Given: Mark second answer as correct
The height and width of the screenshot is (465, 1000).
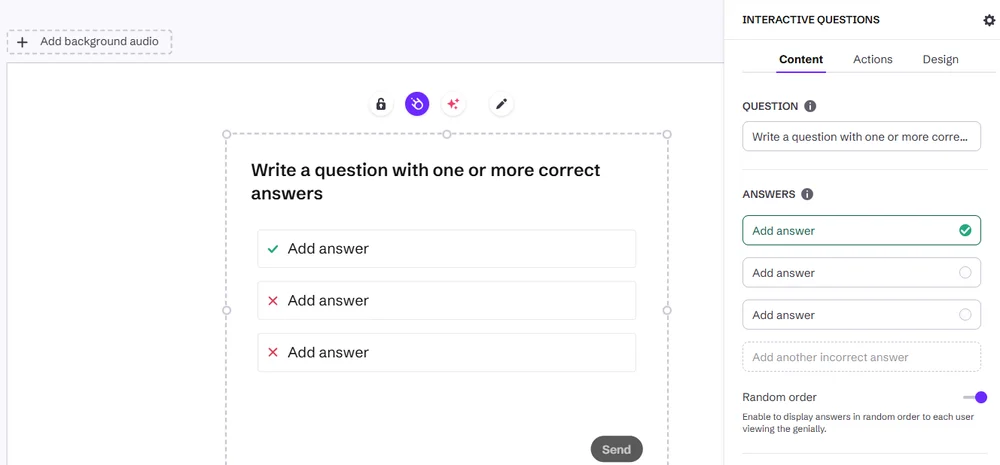Looking at the screenshot, I should pyautogui.click(x=965, y=272).
